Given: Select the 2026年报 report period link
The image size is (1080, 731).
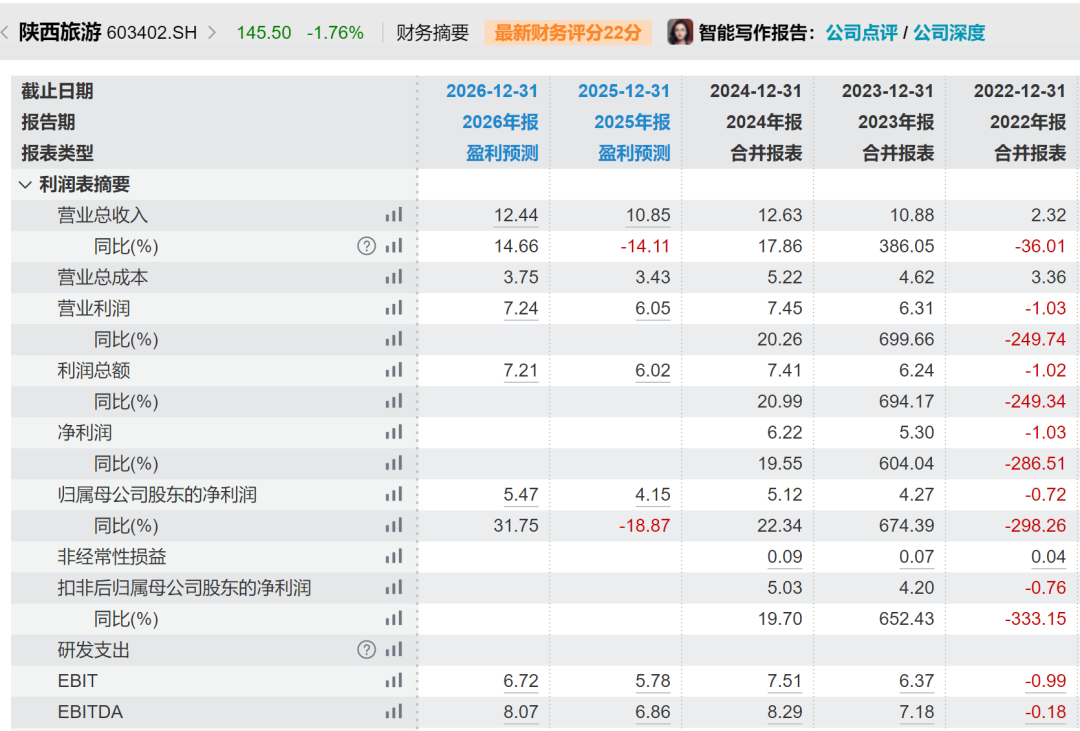Looking at the screenshot, I should [x=500, y=122].
